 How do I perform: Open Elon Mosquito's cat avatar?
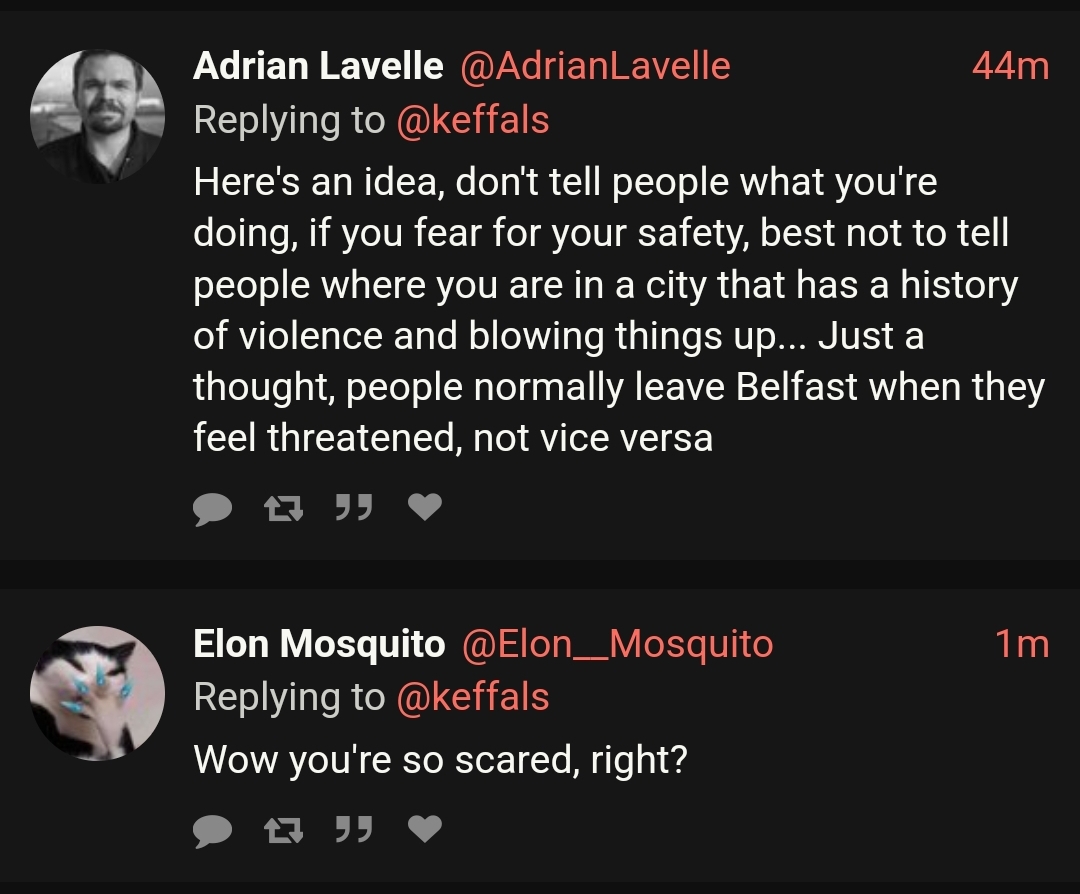pyautogui.click(x=98, y=693)
